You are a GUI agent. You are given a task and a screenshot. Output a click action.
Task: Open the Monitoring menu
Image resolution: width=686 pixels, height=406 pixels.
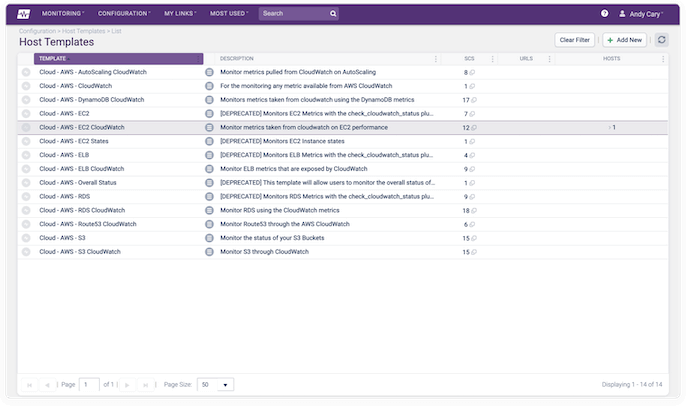tap(63, 14)
